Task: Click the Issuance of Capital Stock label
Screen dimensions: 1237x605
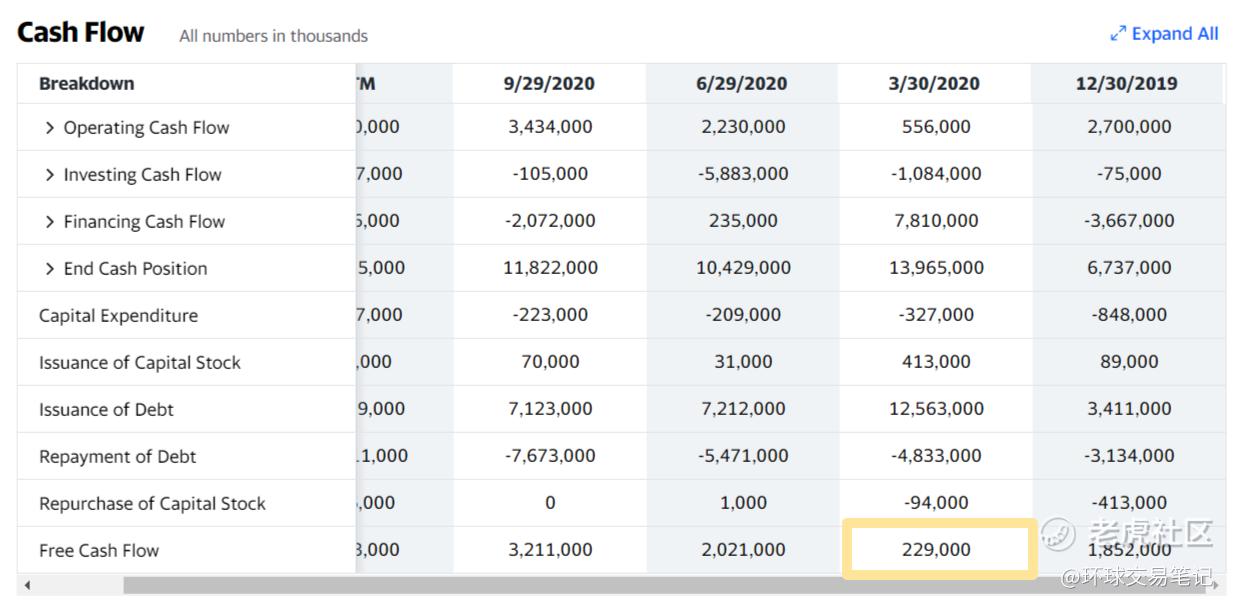Action: pos(140,363)
